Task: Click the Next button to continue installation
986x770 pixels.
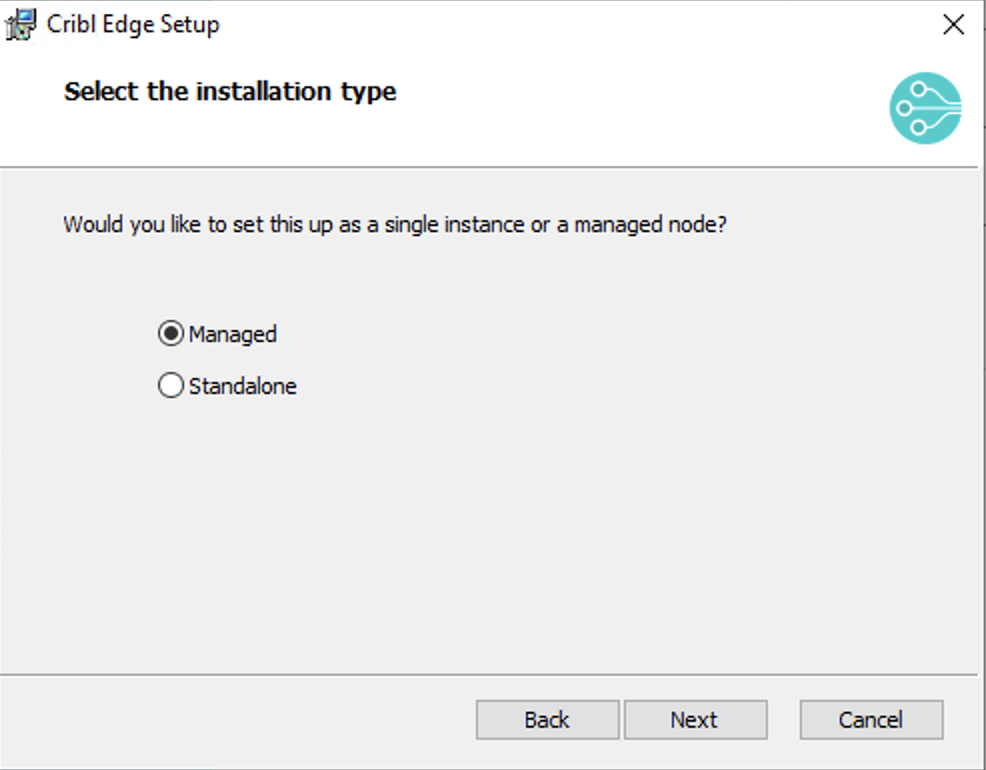Action: pos(695,719)
